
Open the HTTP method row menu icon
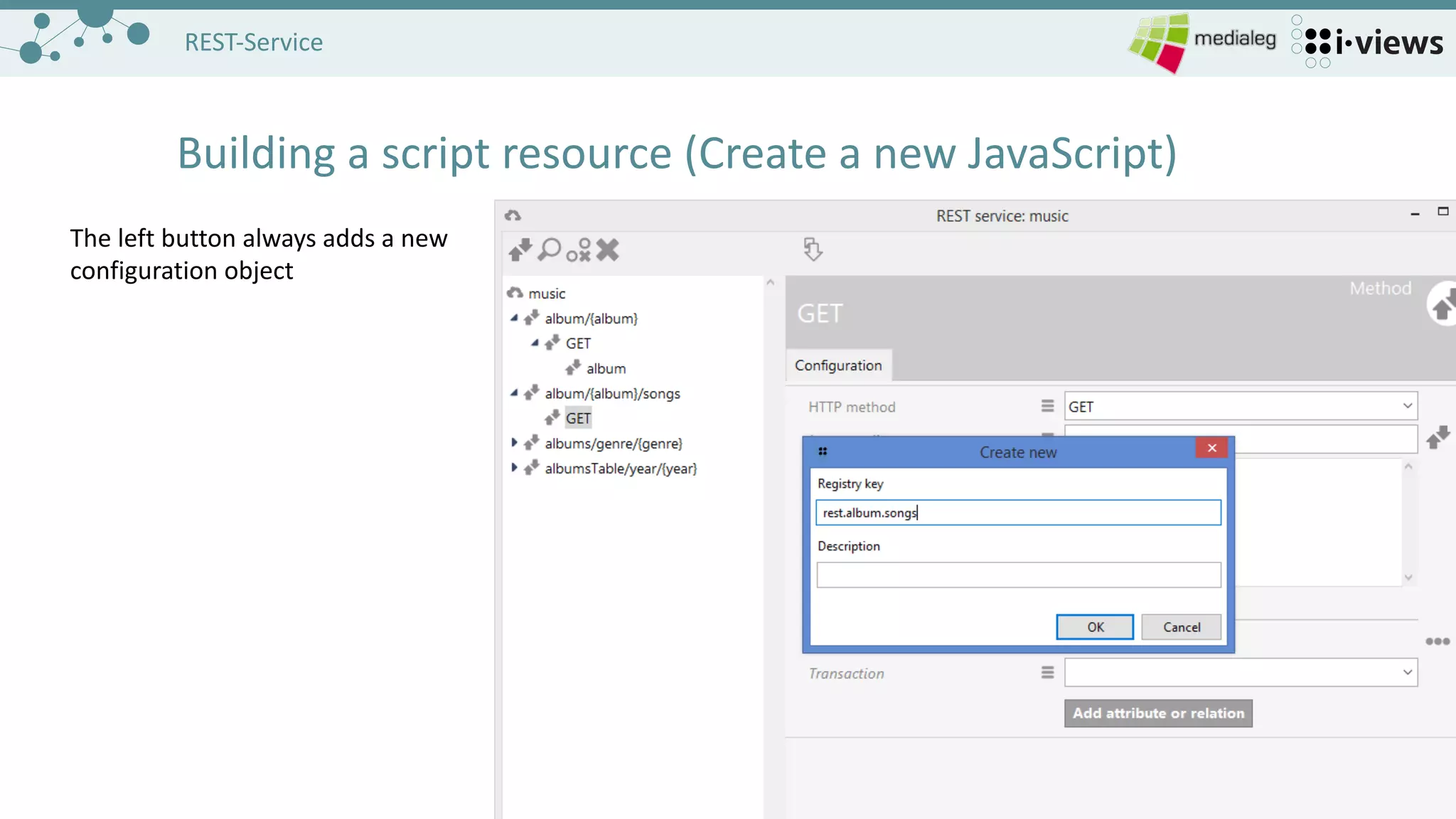[x=1047, y=406]
